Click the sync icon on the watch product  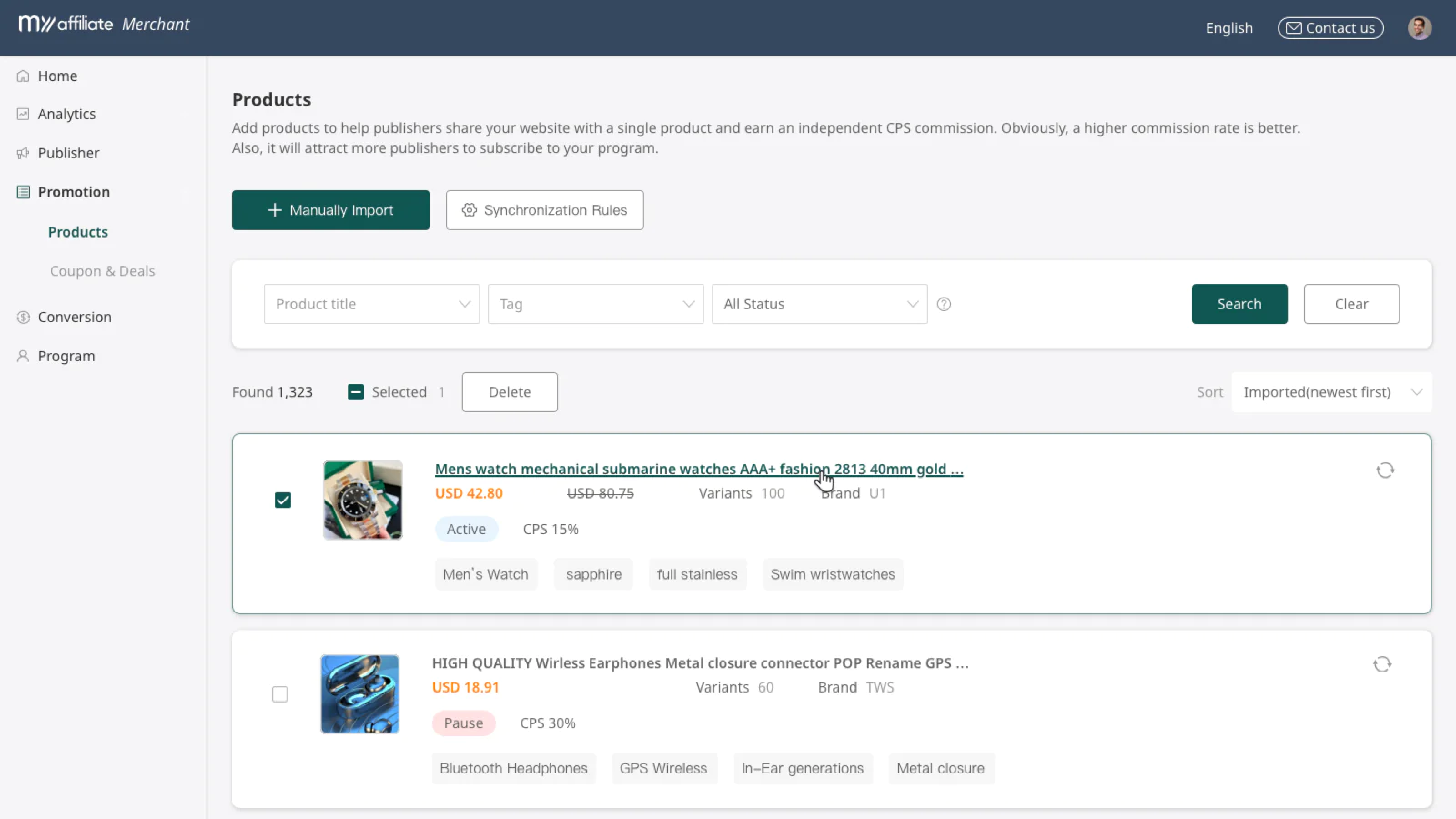coord(1385,470)
